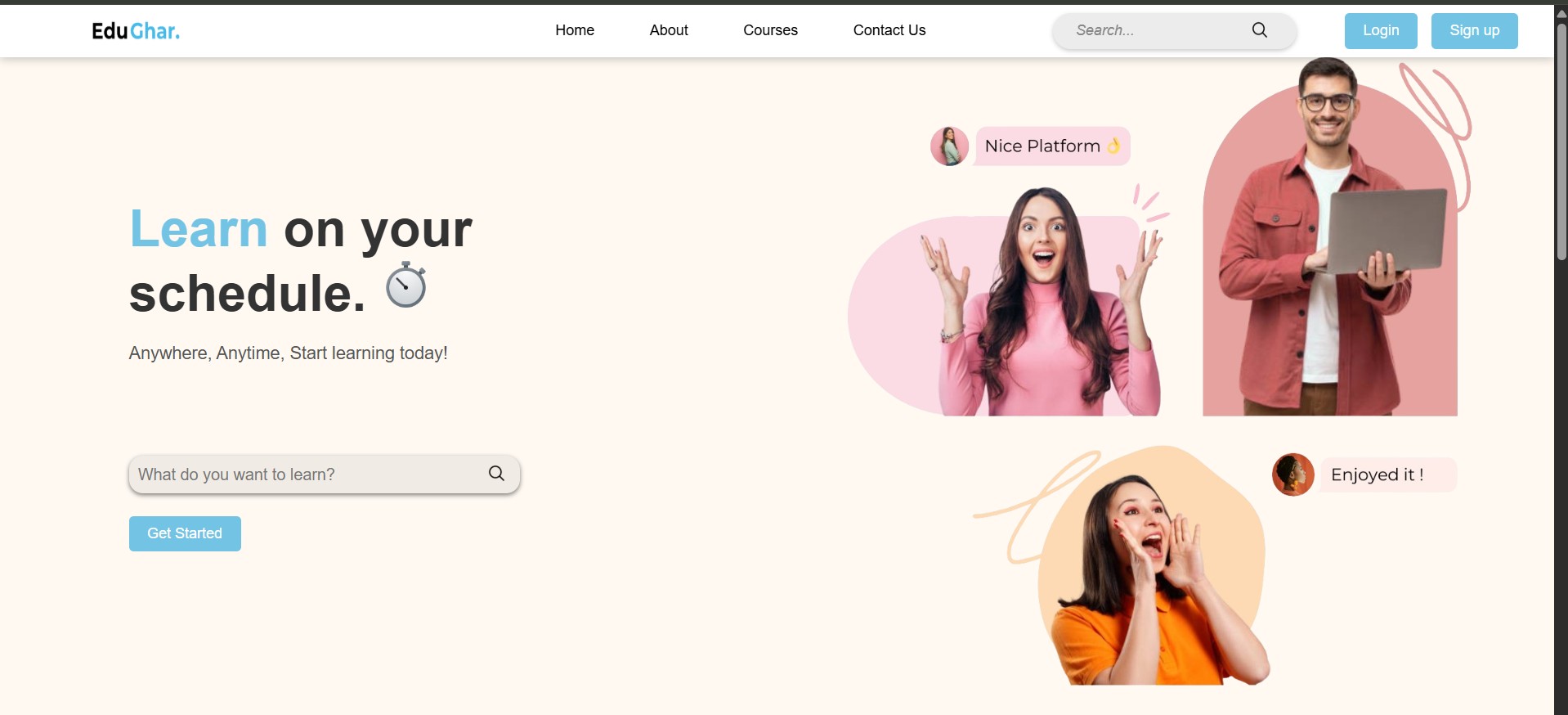This screenshot has width=1568, height=715.
Task: Open the Courses nav link
Action: point(770,30)
